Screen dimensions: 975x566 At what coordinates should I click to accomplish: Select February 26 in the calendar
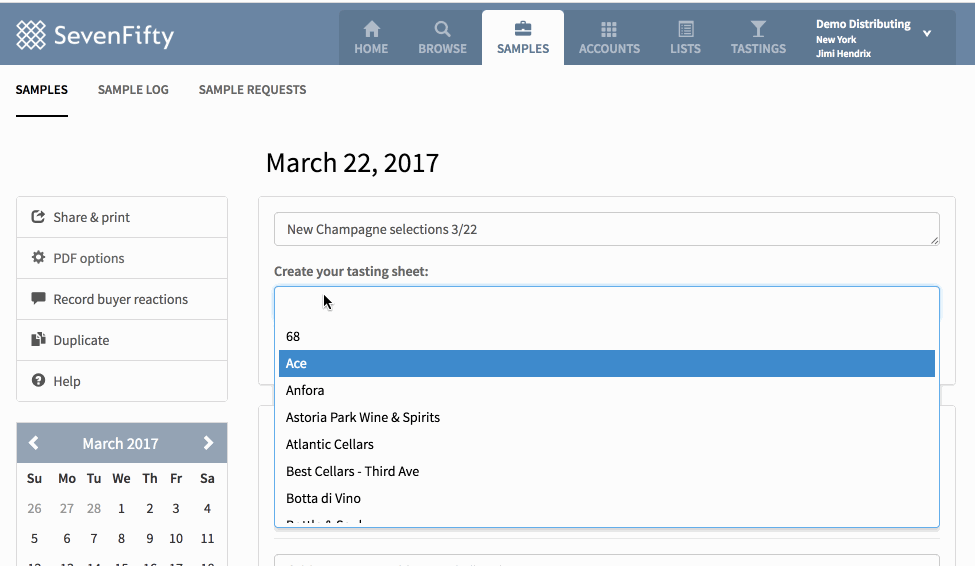point(34,508)
